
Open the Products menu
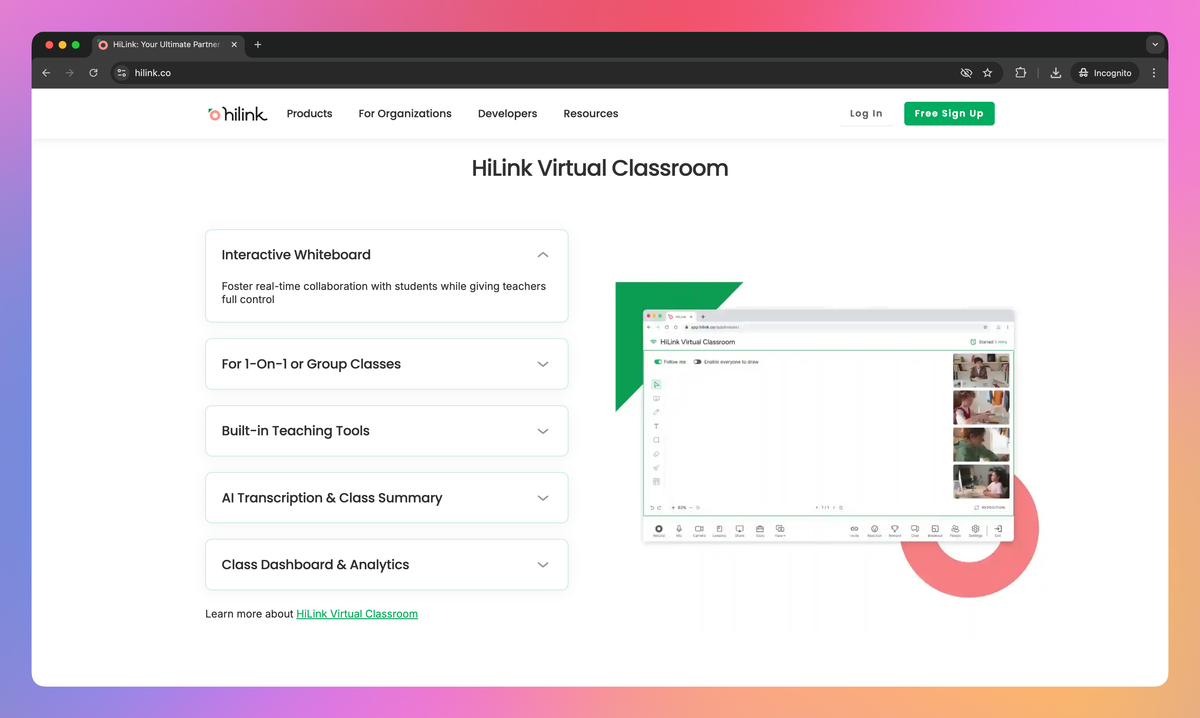[309, 114]
